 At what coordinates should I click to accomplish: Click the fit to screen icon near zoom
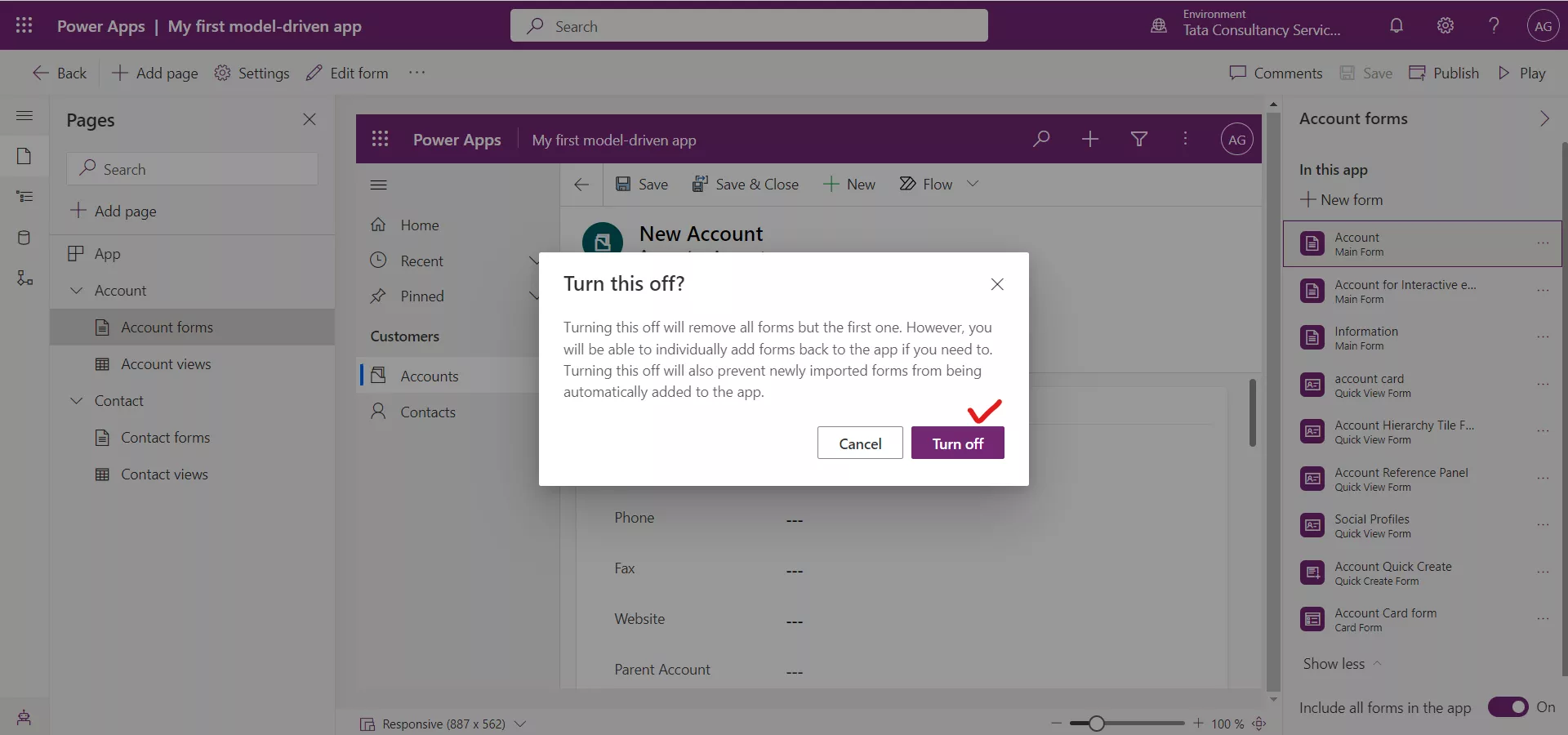(x=1259, y=724)
